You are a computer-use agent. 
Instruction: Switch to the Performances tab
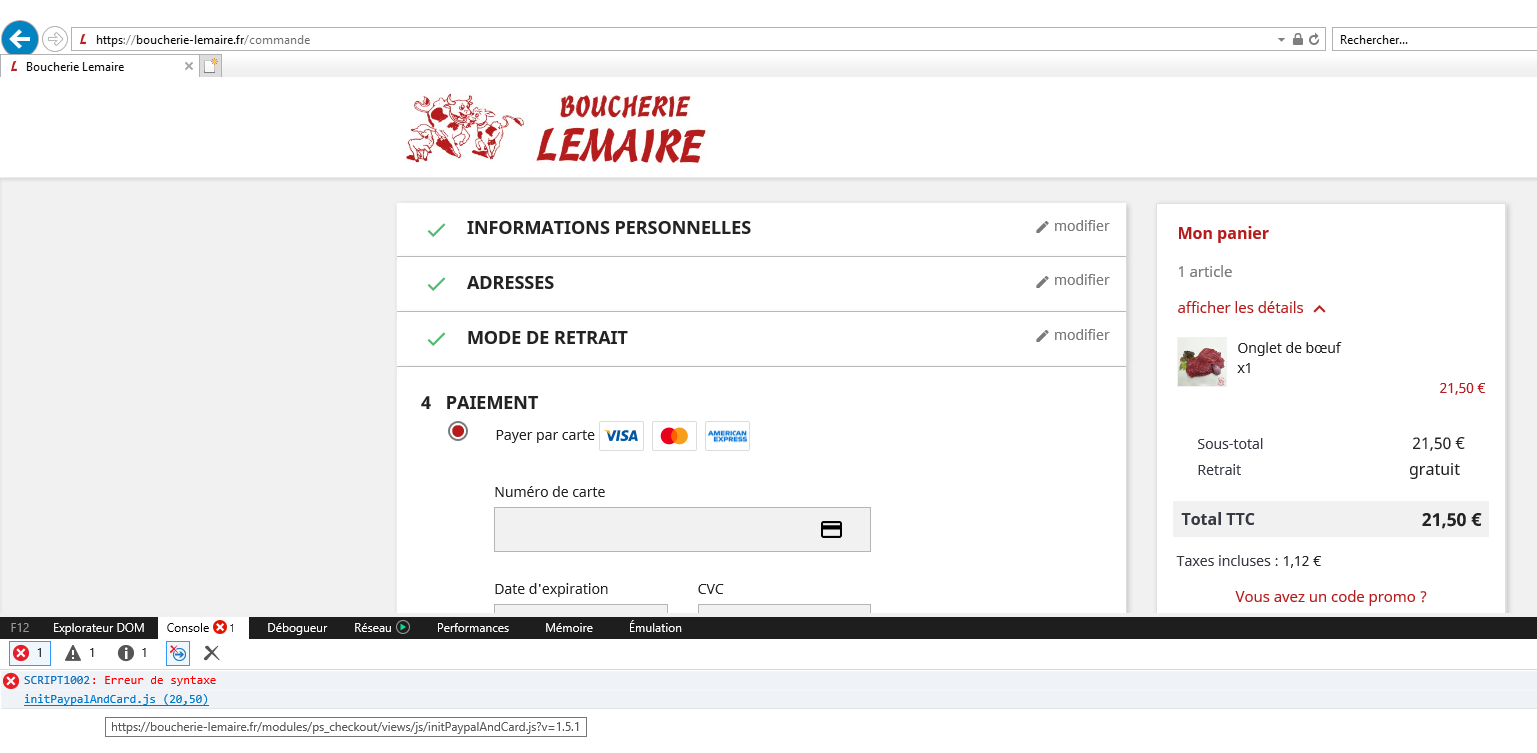473,628
